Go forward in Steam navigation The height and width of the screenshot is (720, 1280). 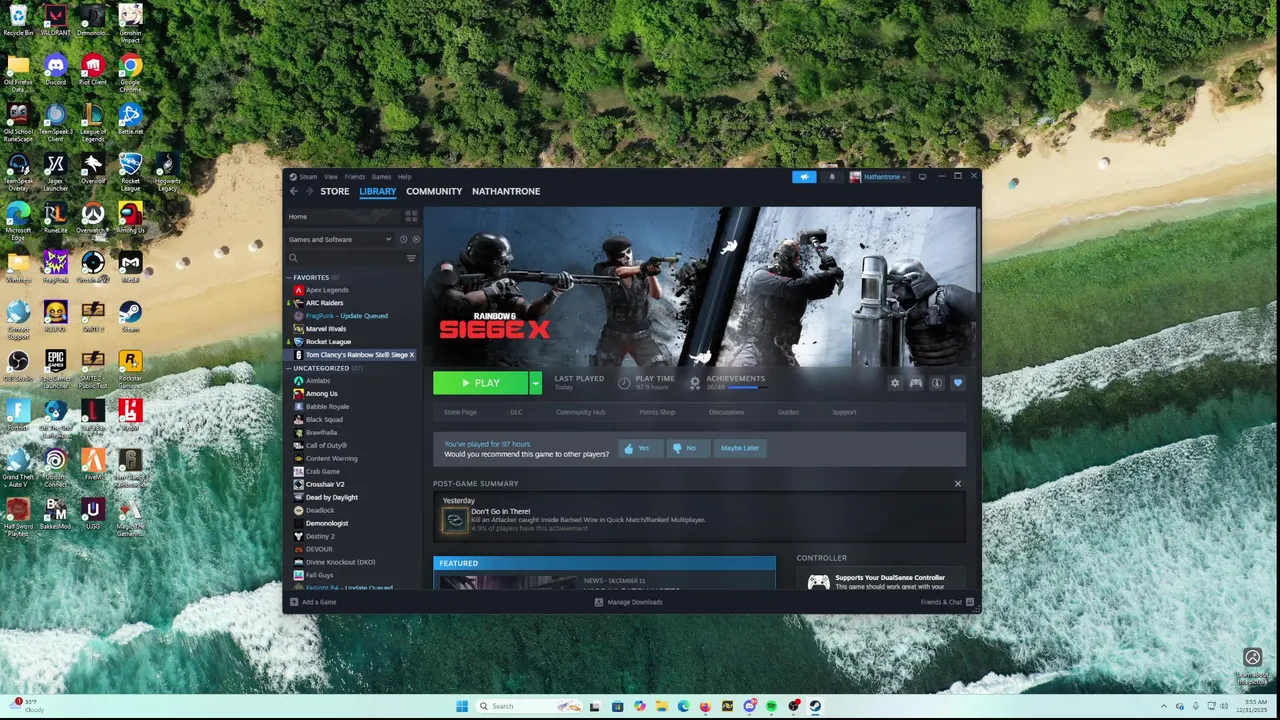coord(310,191)
